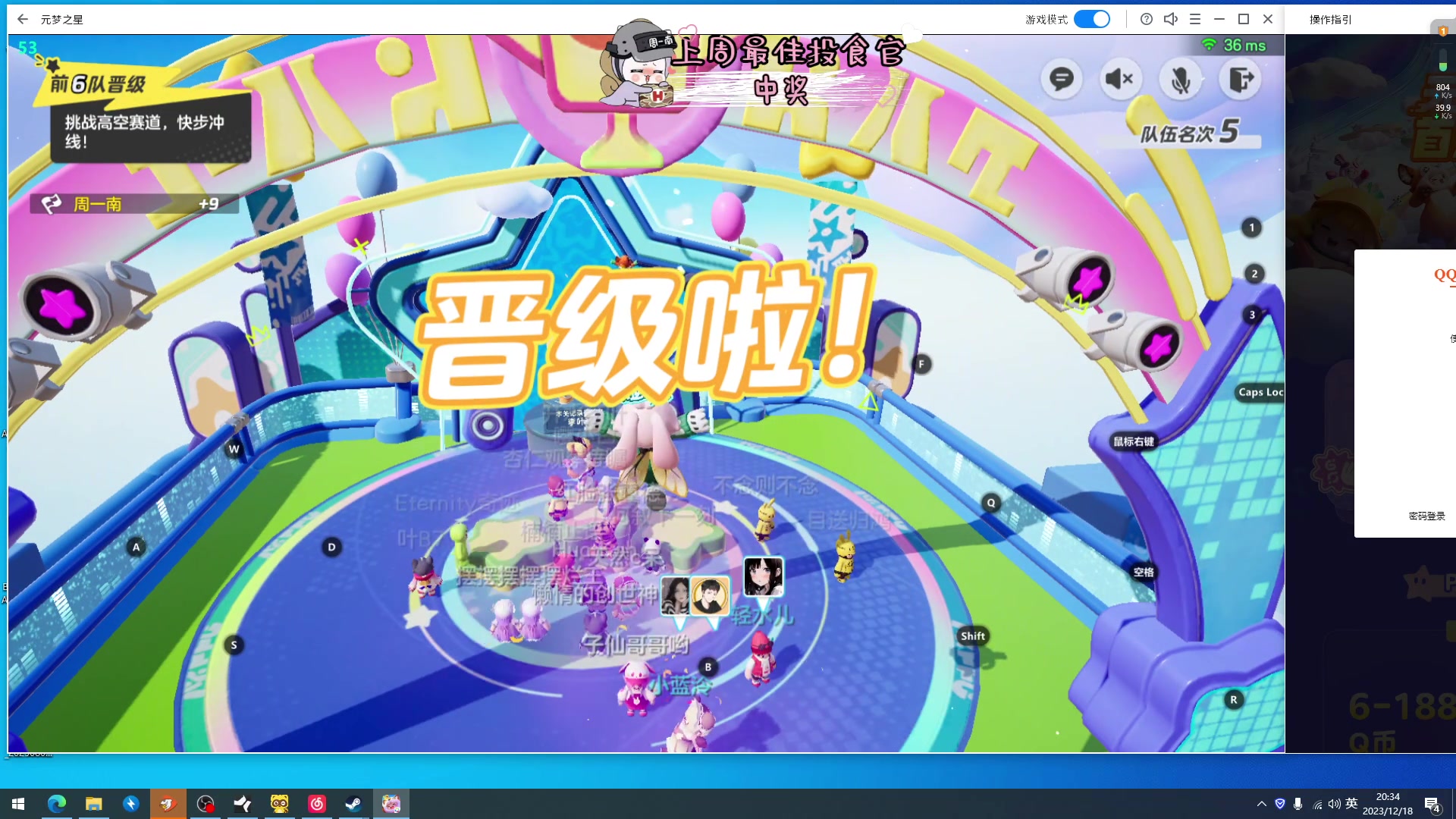Click the 周一南 +9 score row
This screenshot has height=819, width=1456.
coord(135,204)
